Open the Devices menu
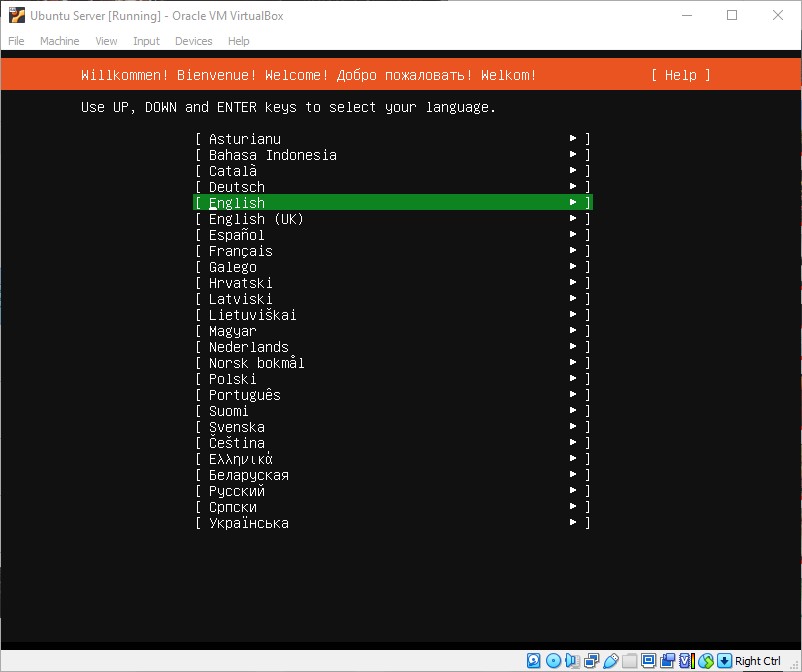The image size is (802, 672). (x=193, y=41)
